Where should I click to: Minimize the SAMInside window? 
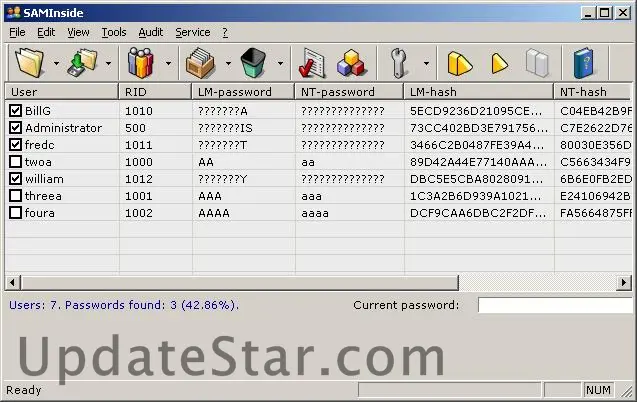(588, 13)
